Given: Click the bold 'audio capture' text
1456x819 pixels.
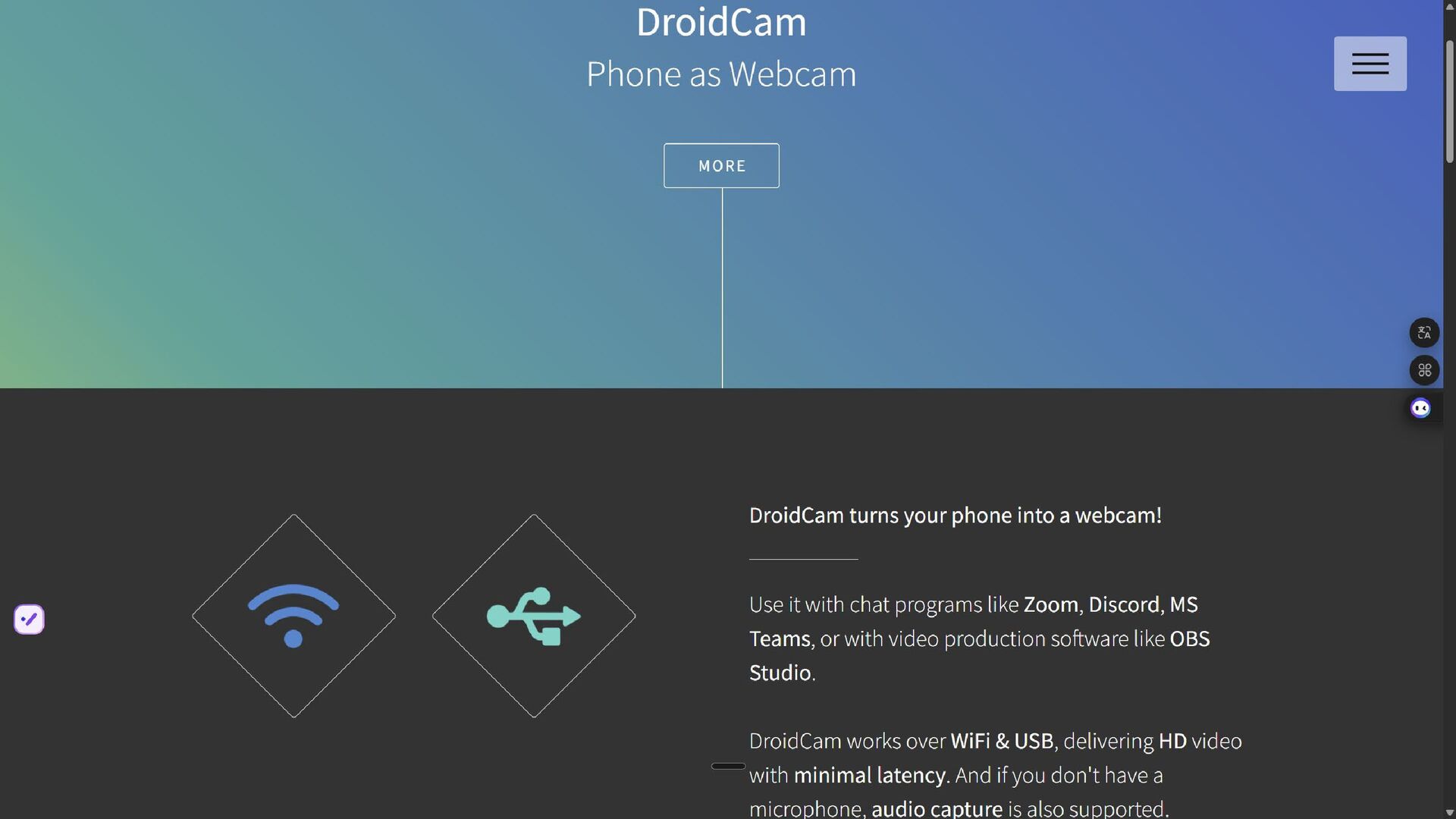Looking at the screenshot, I should 937,809.
